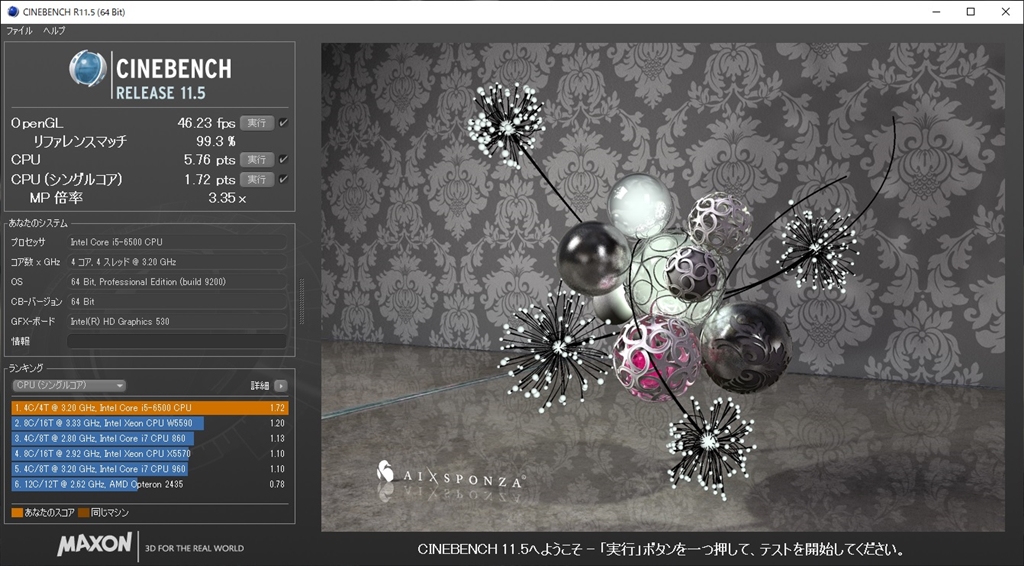Click the 情報 input field
Viewport: 1024px width, 566px height.
coord(177,341)
